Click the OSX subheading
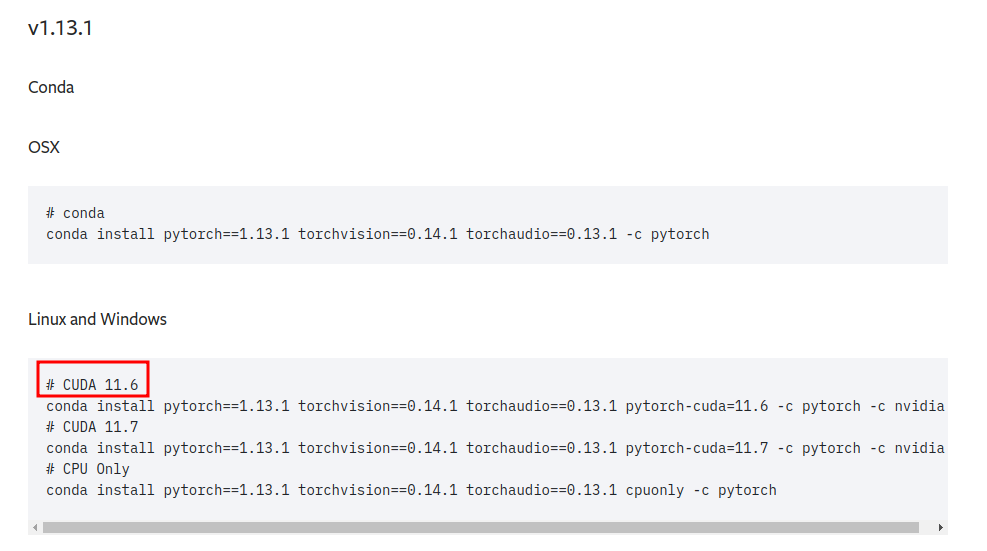The image size is (987, 551). (44, 147)
